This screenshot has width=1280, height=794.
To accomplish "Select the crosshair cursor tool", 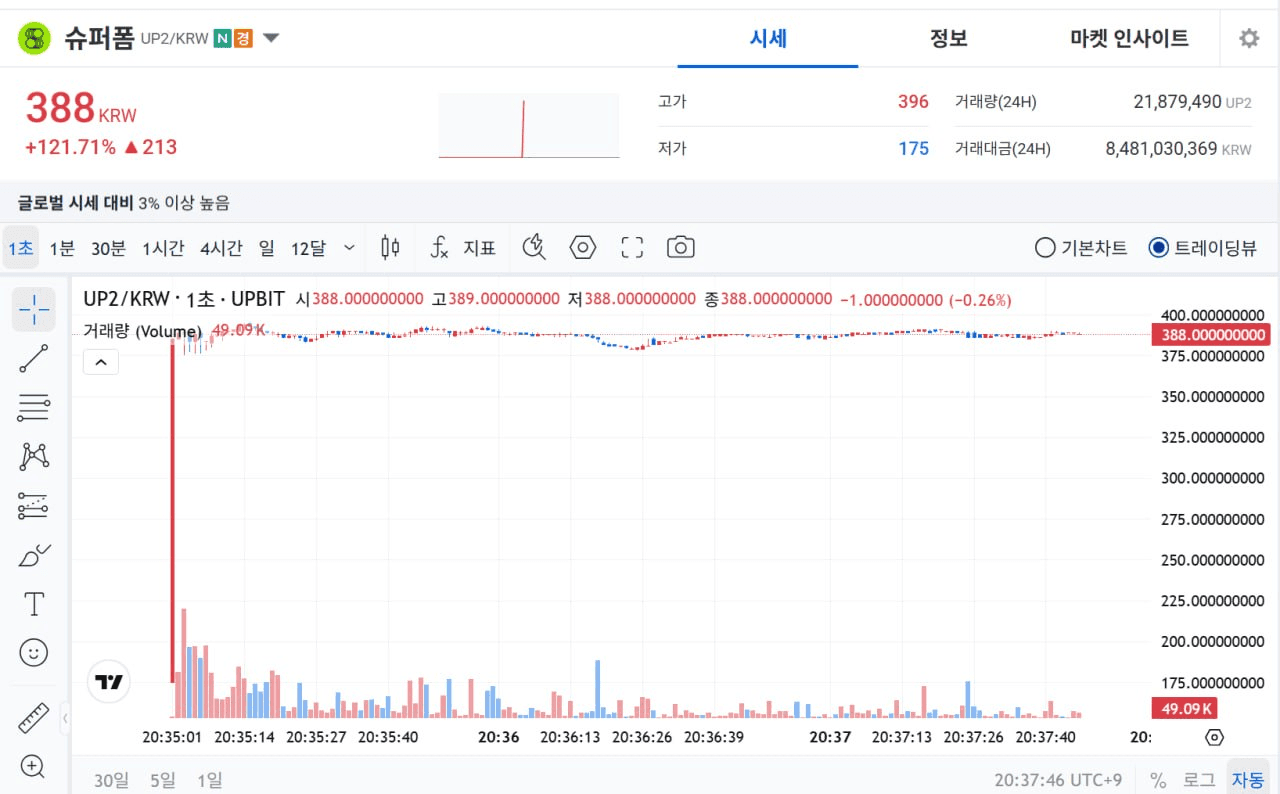I will point(34,309).
